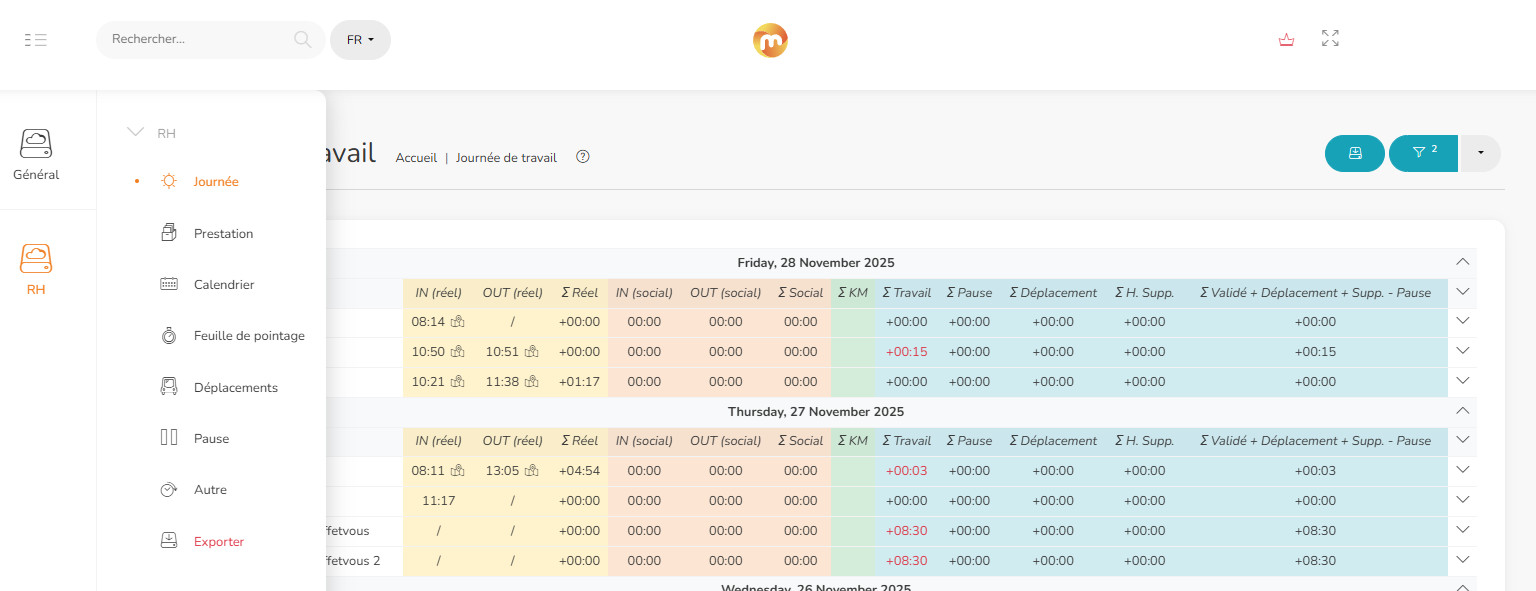
Task: Collapse the Thursday, 27 November 2025 section
Action: (1463, 411)
